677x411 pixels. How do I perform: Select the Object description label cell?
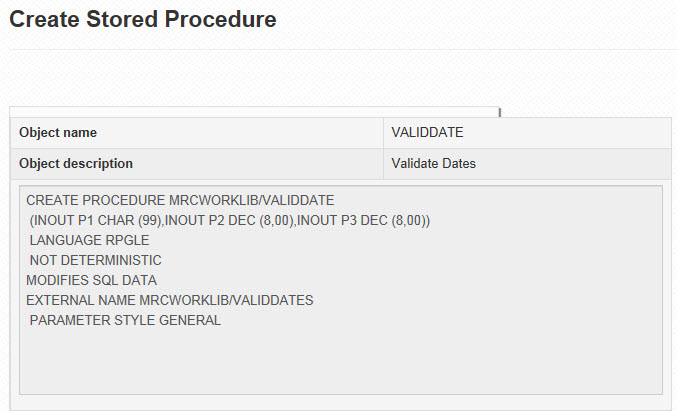point(197,164)
